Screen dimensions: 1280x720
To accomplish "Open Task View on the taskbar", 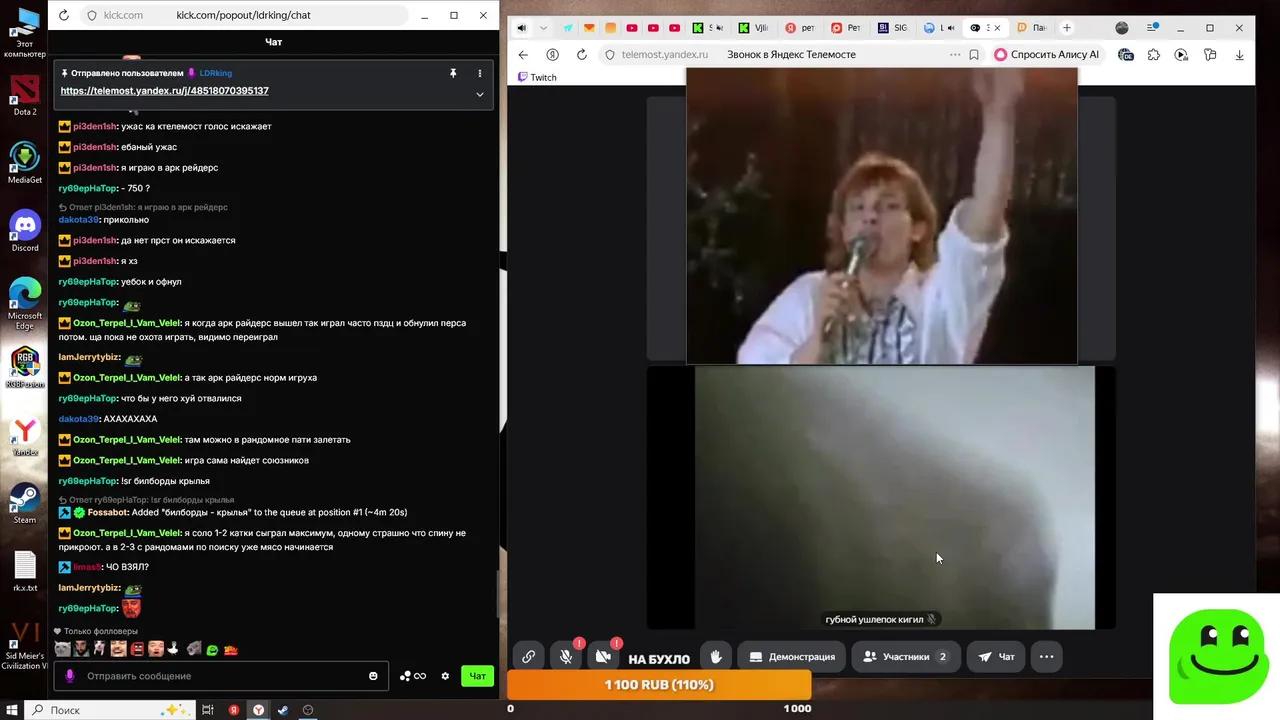I will click(x=208, y=710).
